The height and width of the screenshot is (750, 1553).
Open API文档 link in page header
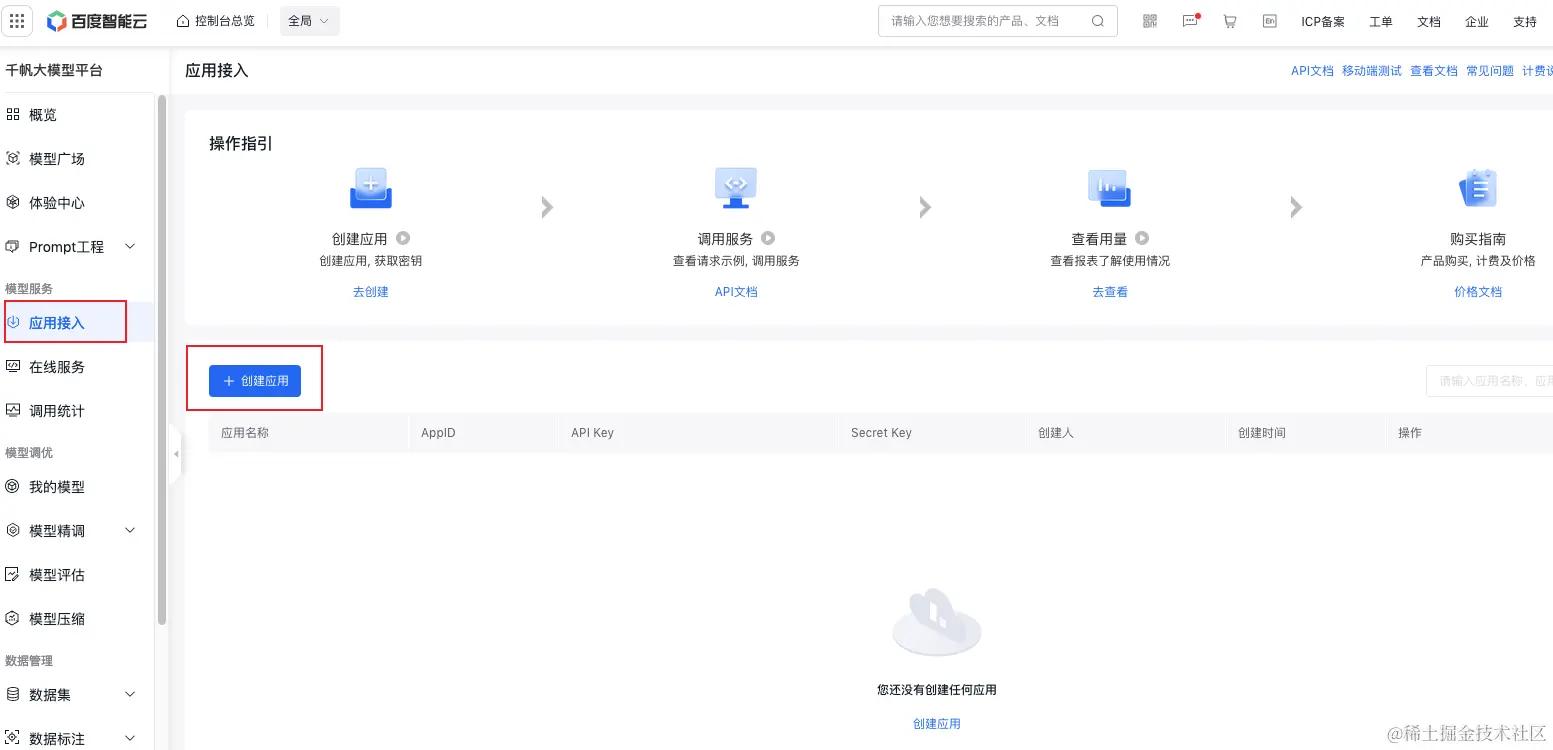(1312, 71)
